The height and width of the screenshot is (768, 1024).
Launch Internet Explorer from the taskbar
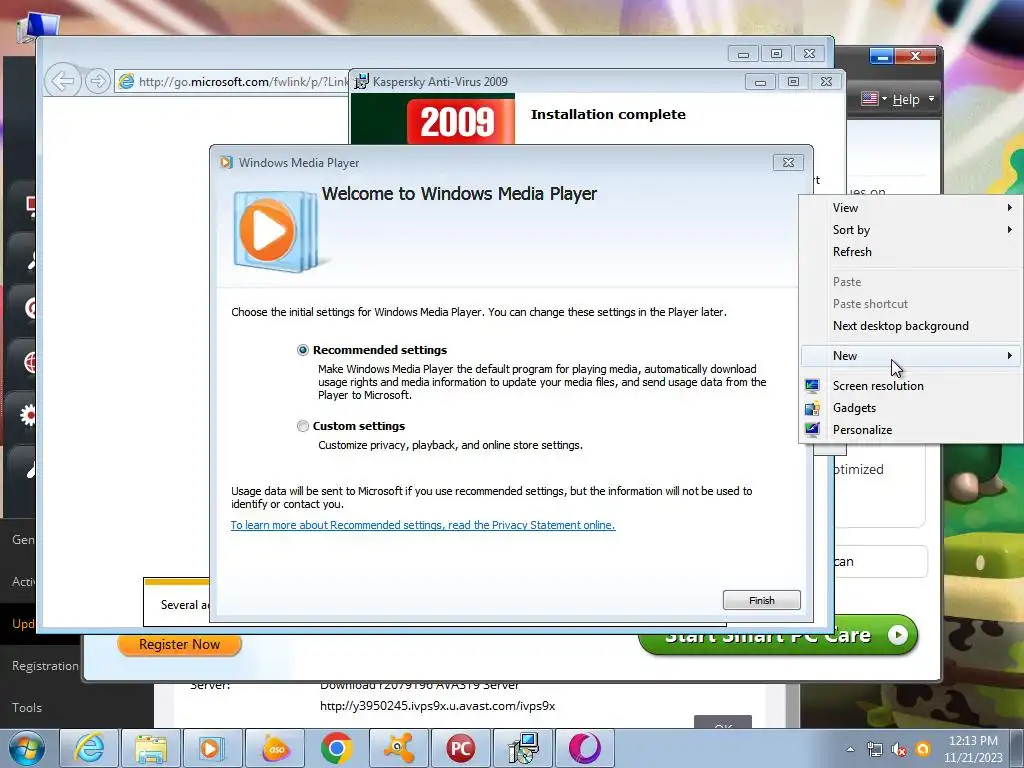[89, 748]
